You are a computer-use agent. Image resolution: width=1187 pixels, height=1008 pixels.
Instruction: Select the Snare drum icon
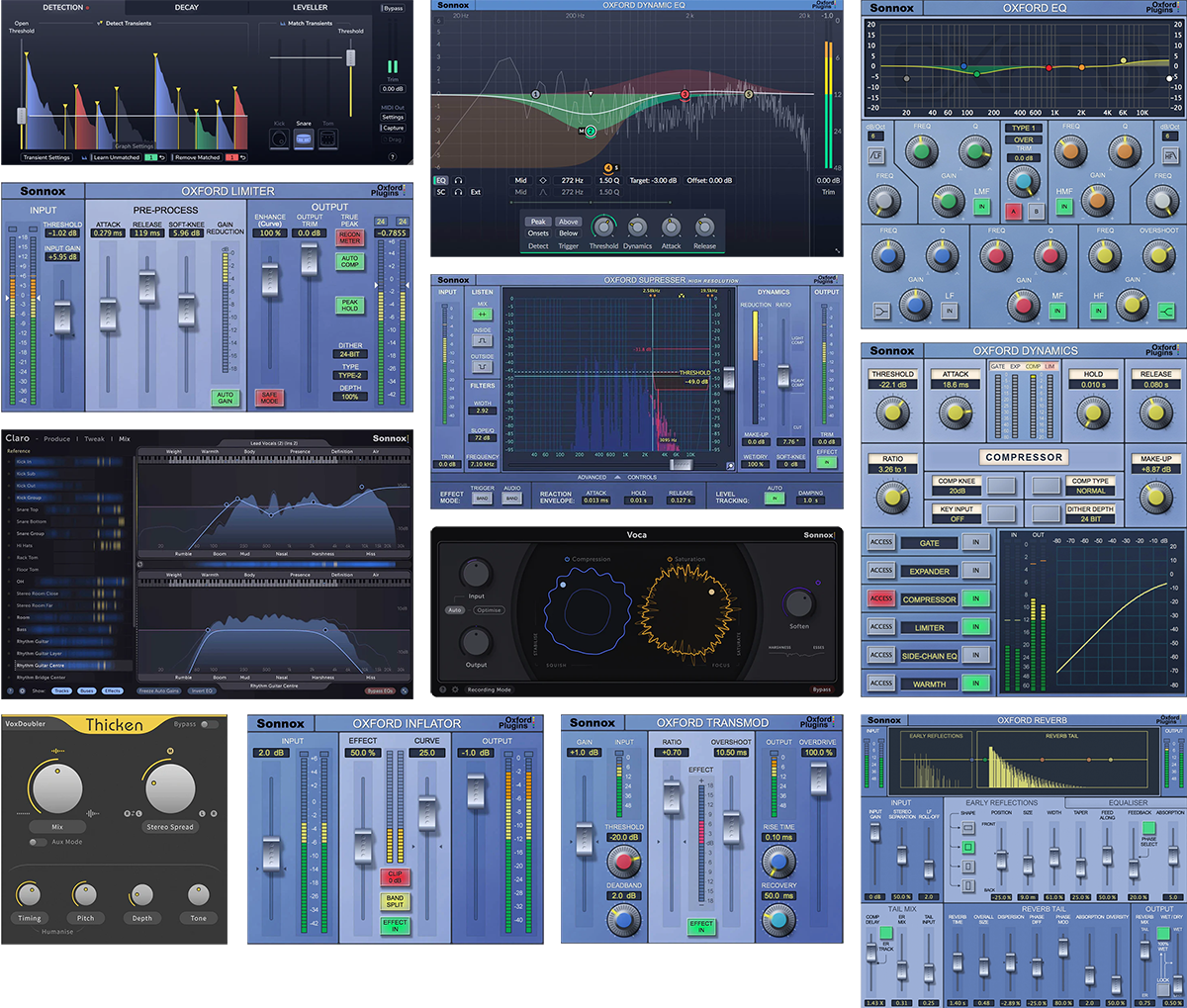(x=304, y=138)
